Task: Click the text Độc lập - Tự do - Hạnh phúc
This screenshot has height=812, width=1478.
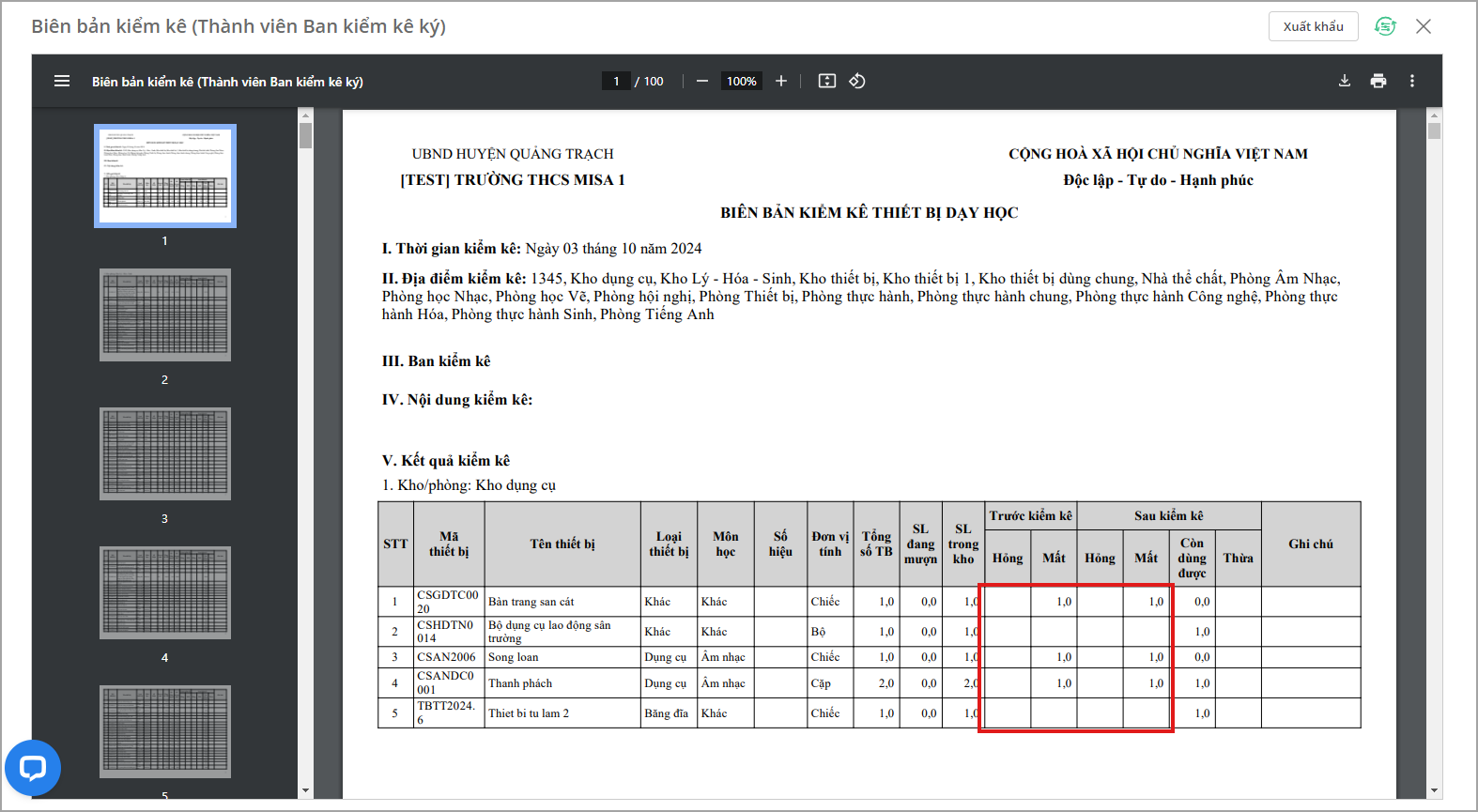Action: 1158,180
